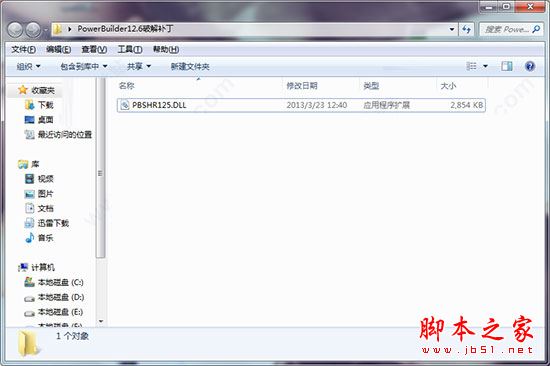Click the PowerBuilder12.6破解补丁 breadcrumb
550x366 pixels.
pos(125,29)
